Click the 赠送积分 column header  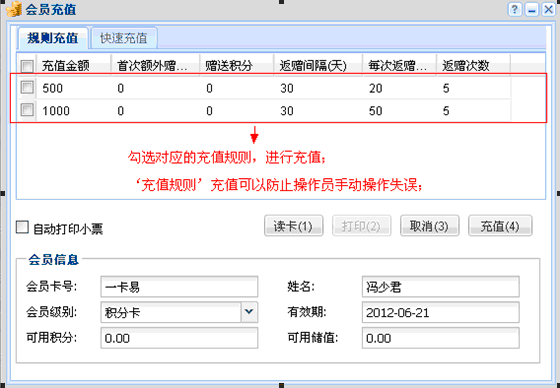coord(237,66)
